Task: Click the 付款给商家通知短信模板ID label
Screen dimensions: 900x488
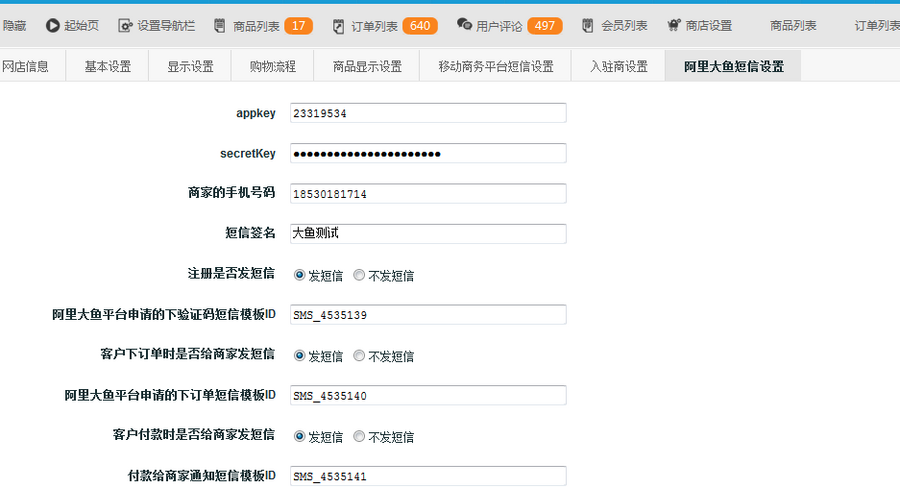Action: point(201,475)
